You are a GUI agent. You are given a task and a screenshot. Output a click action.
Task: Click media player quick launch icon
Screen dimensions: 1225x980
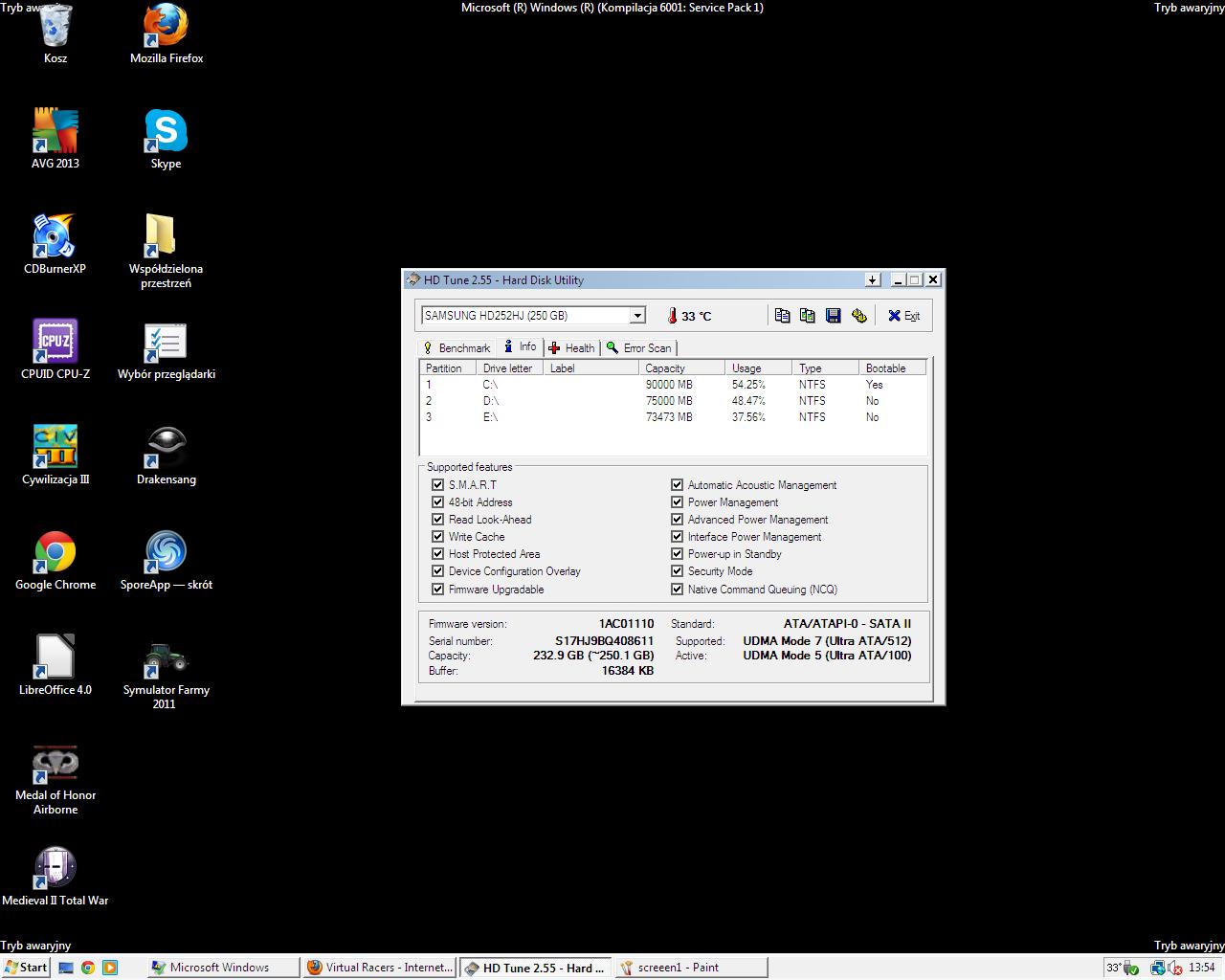pos(109,968)
